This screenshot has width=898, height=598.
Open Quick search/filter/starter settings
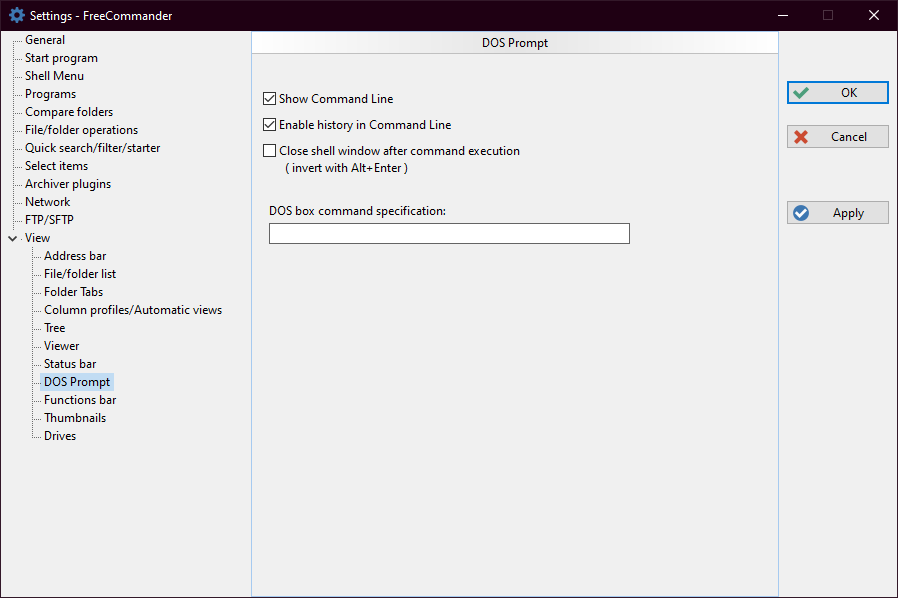tap(92, 148)
